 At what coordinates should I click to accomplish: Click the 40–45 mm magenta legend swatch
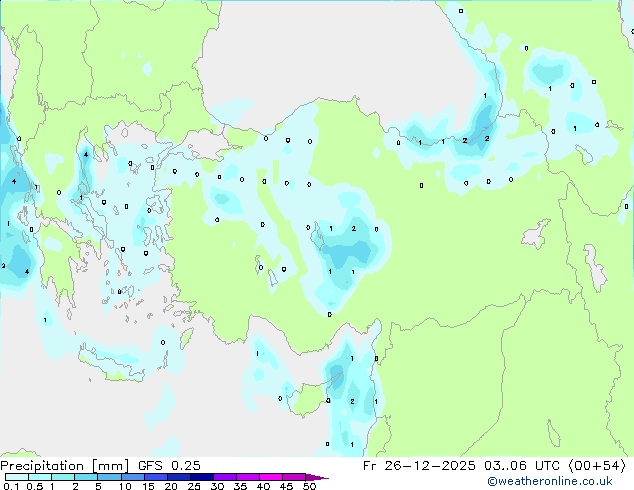tap(271, 477)
